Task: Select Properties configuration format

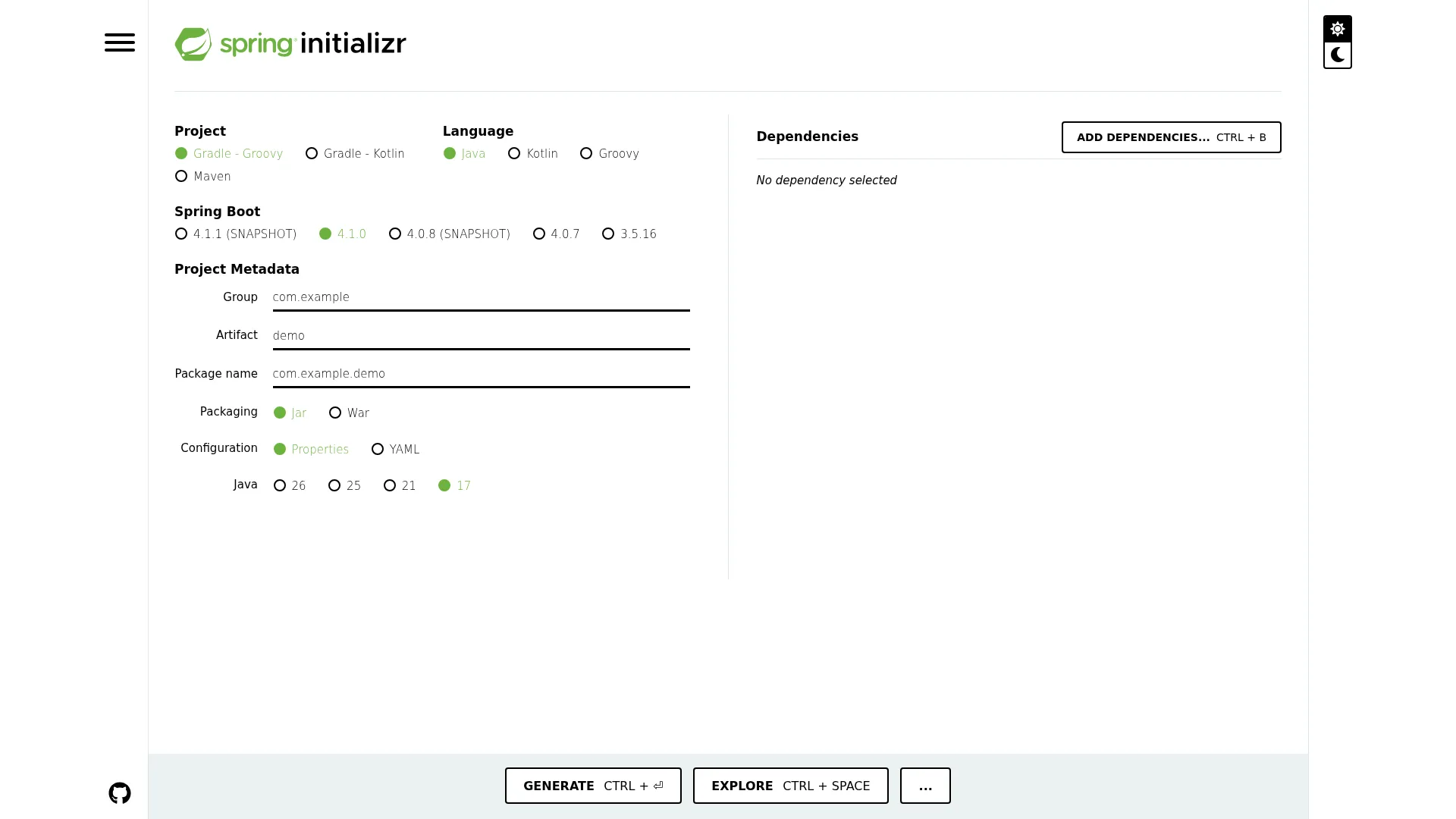Action: (311, 449)
